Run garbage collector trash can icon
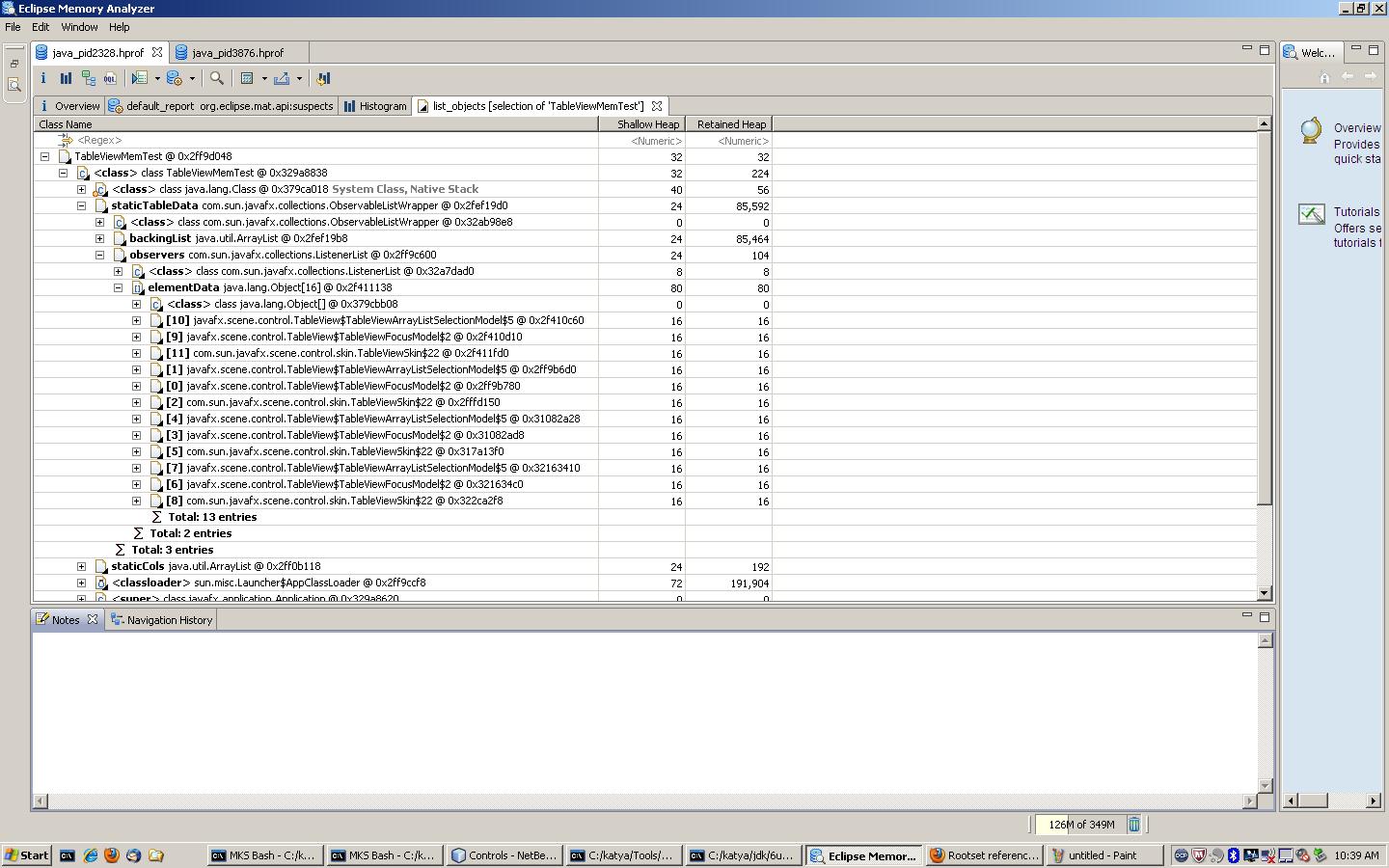 1134,825
